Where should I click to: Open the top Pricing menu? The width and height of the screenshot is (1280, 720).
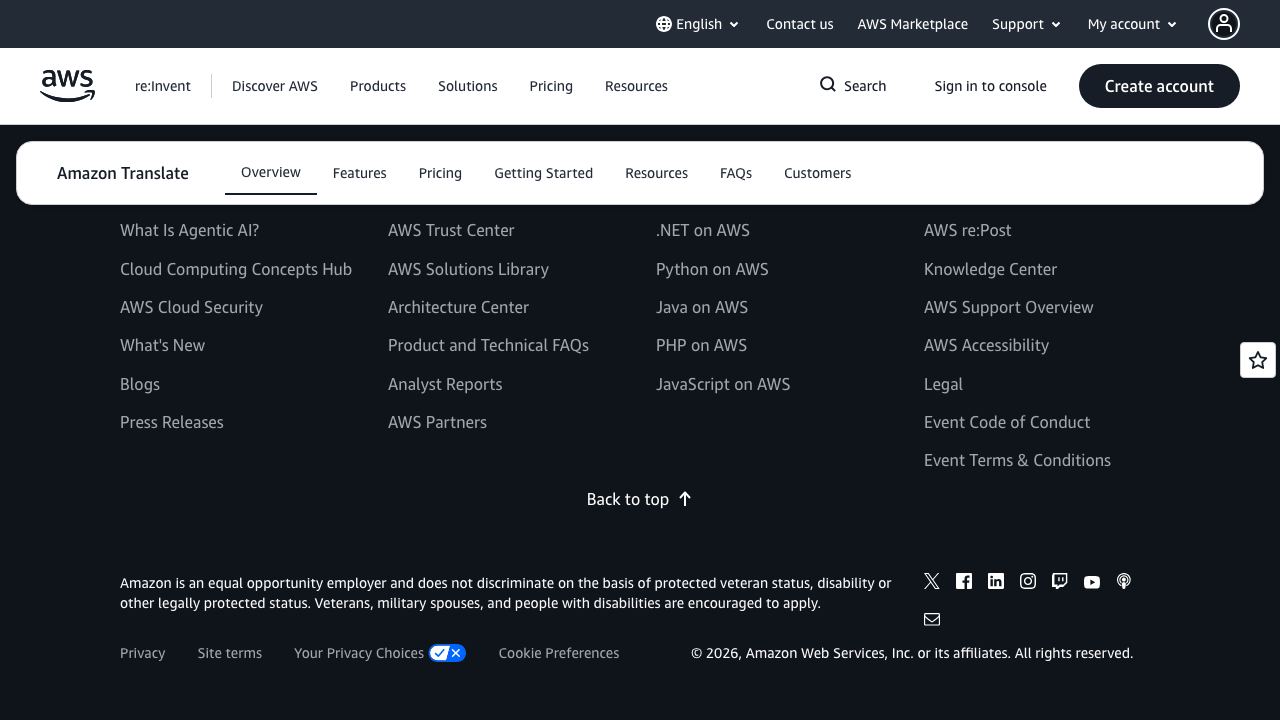tap(551, 86)
